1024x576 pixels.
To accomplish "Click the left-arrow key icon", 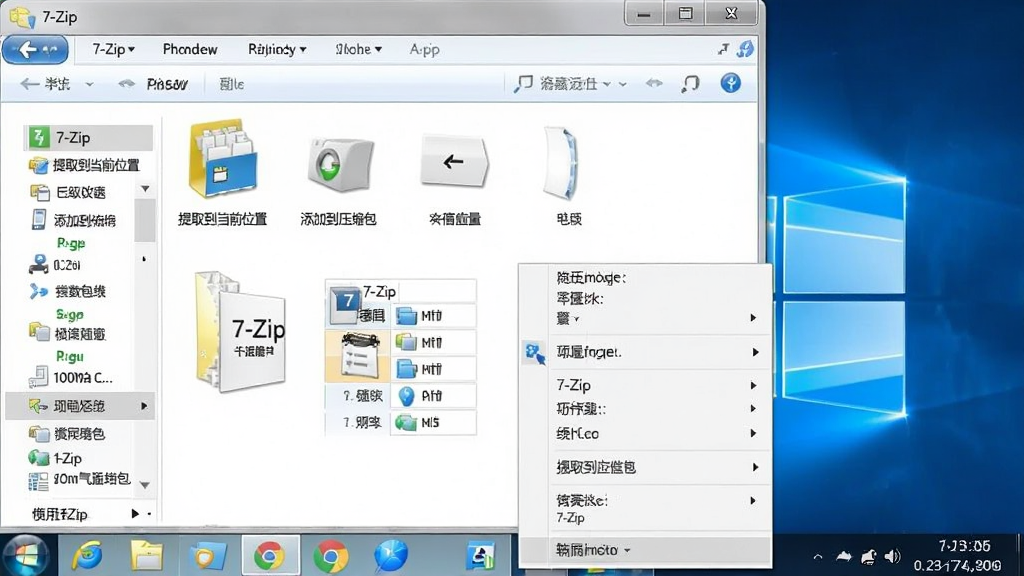I will [x=454, y=161].
